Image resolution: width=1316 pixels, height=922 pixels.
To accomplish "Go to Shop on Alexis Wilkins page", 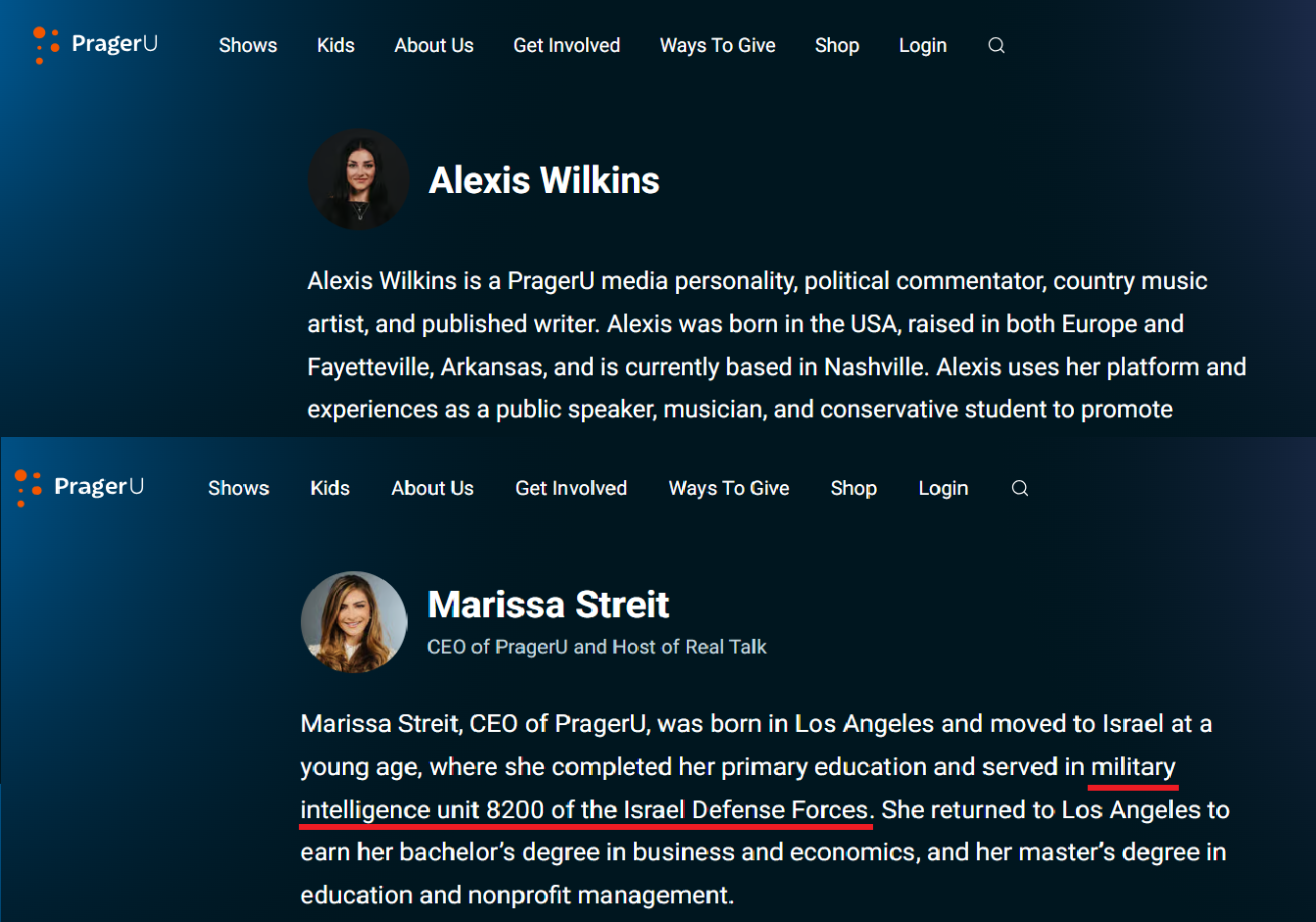I will tap(837, 45).
